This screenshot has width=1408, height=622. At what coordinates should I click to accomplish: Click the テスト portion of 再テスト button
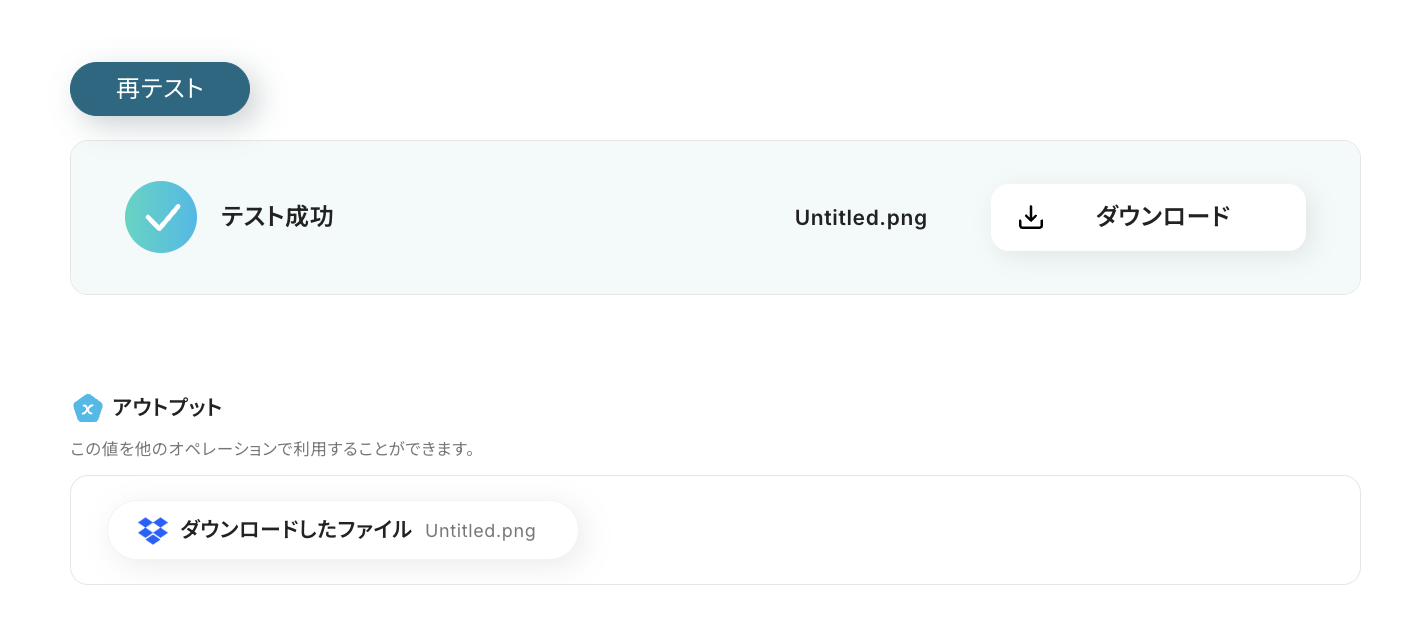pyautogui.click(x=172, y=89)
